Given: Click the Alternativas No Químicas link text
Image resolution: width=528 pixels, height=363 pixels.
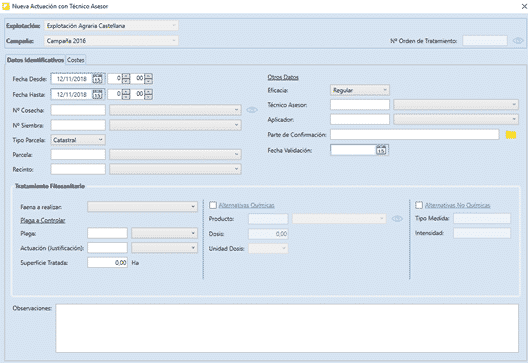Looking at the screenshot, I should [457, 205].
